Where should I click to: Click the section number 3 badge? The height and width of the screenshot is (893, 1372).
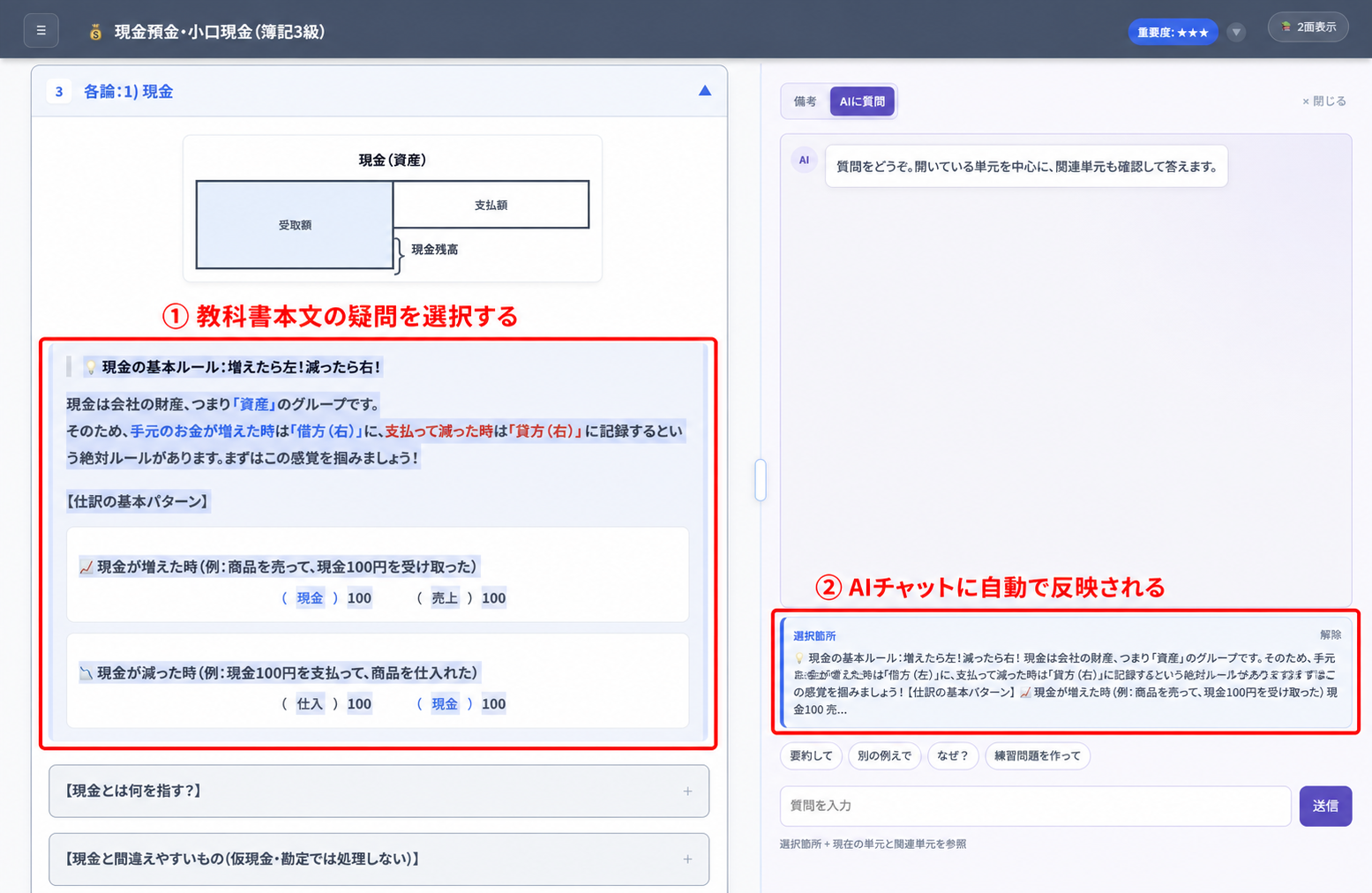coord(59,92)
